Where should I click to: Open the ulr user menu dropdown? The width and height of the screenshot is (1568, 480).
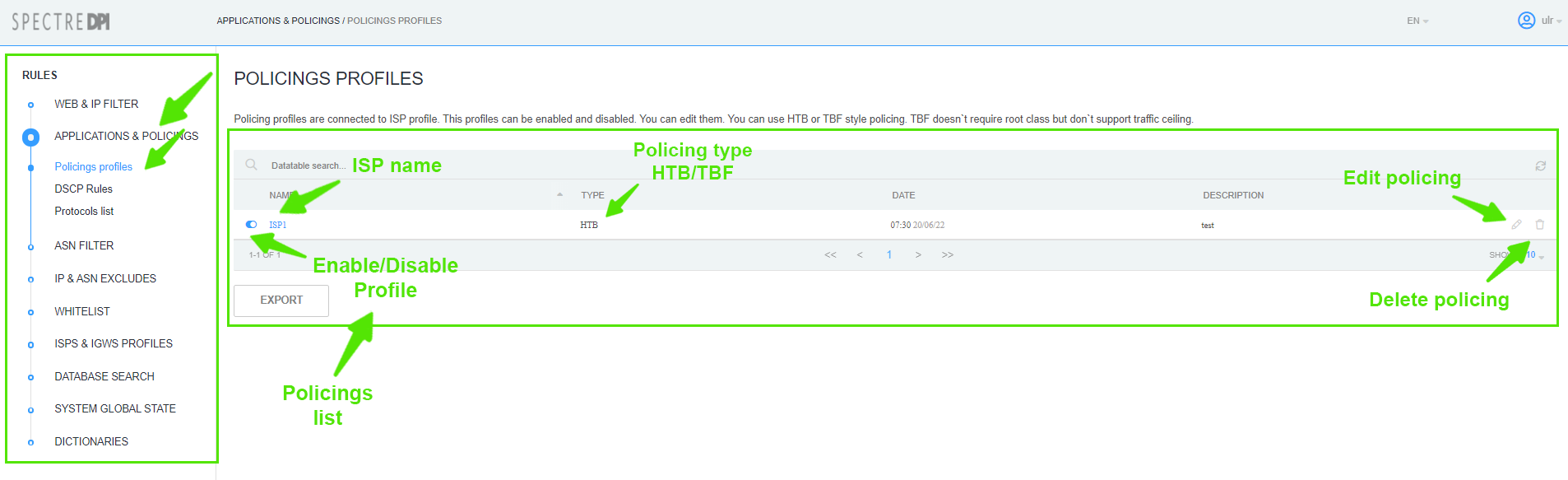[x=1551, y=21]
